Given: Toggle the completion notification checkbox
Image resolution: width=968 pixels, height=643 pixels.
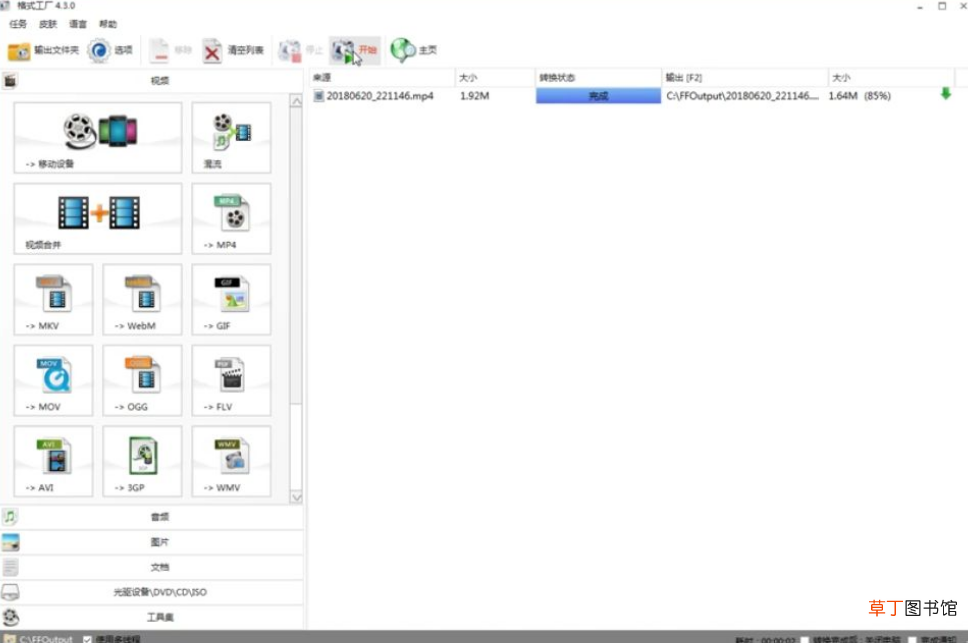Looking at the screenshot, I should 912,640.
